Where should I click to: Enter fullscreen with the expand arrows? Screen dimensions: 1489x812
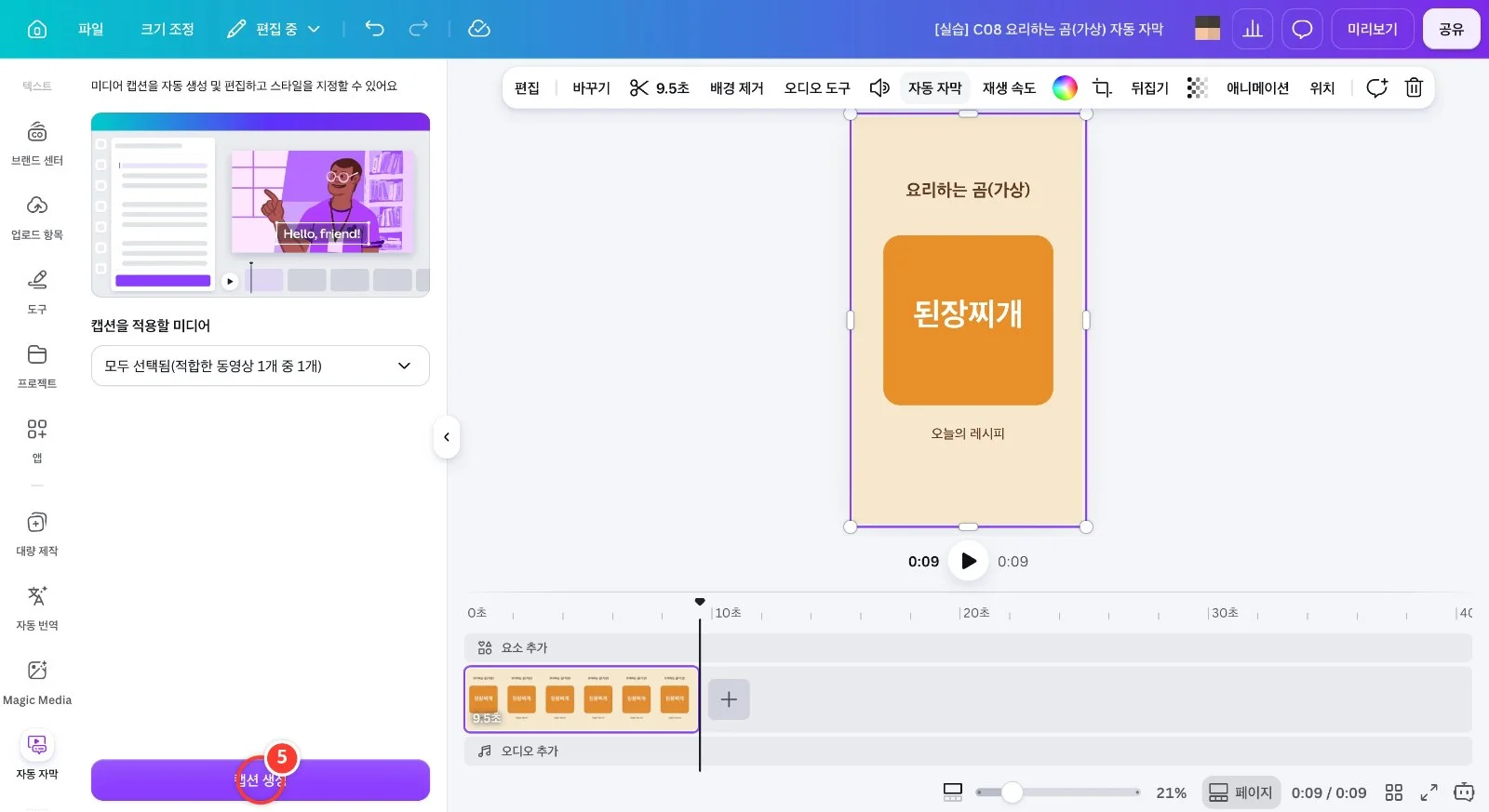pos(1429,792)
